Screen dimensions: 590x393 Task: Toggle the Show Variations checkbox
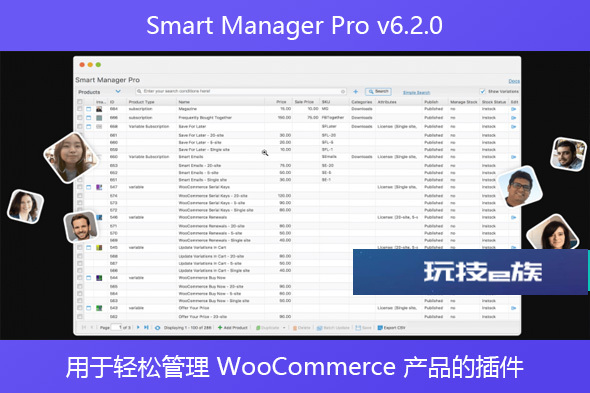[x=482, y=91]
